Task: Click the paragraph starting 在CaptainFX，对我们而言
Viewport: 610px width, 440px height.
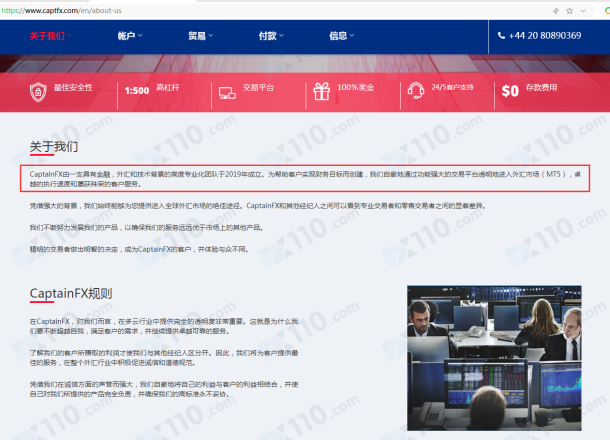Action: tap(164, 326)
